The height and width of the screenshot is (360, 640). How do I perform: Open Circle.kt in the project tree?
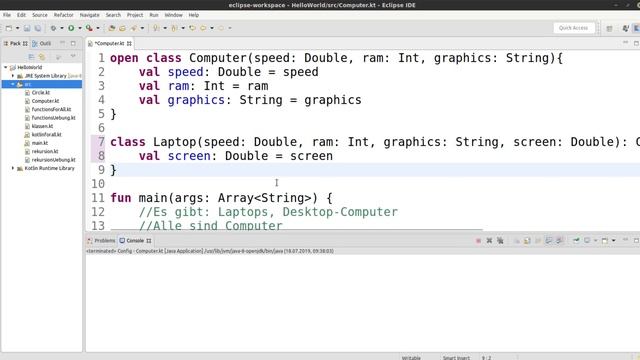[x=41, y=93]
